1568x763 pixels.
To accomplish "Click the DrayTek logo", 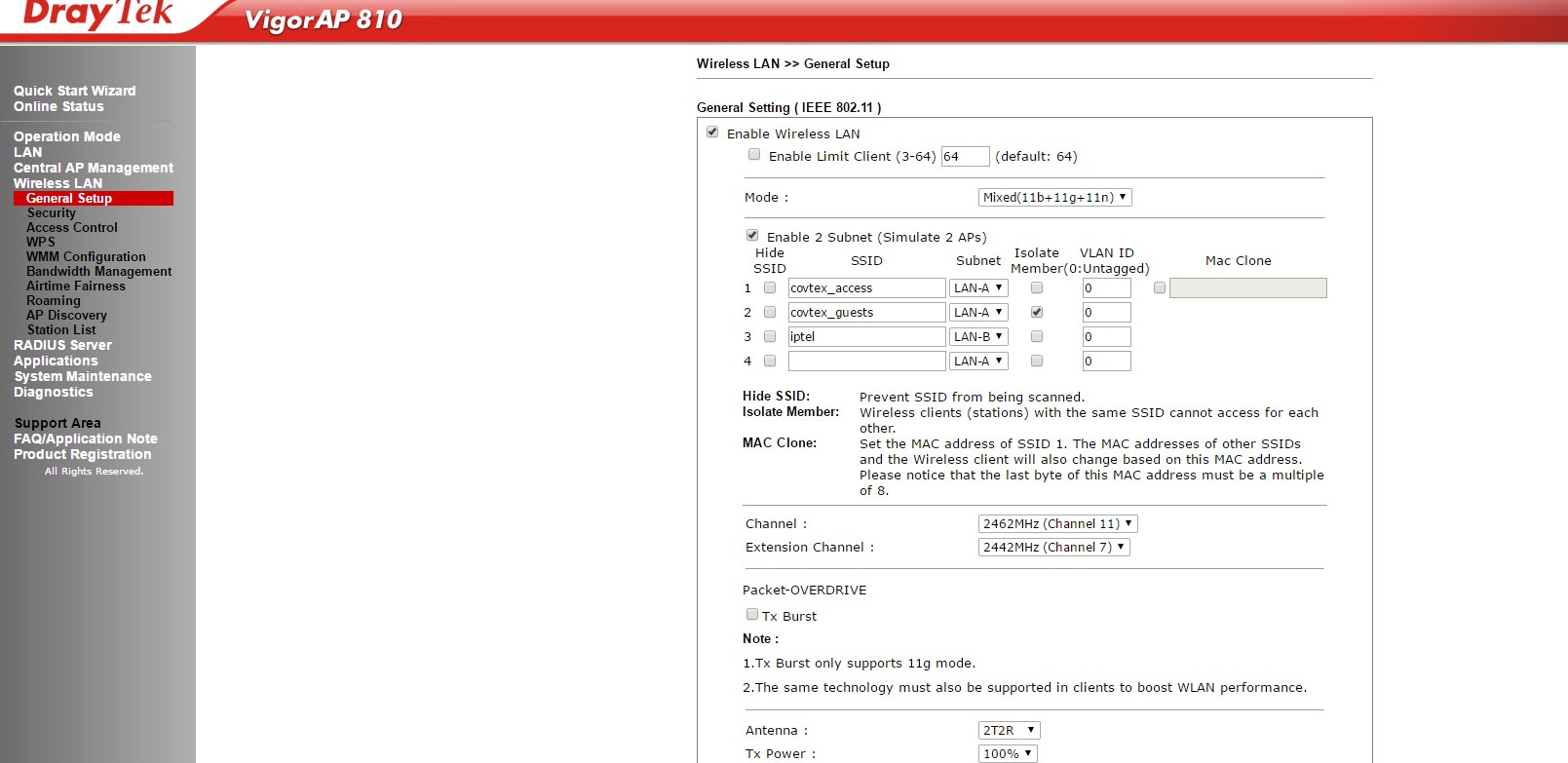I will [x=97, y=15].
